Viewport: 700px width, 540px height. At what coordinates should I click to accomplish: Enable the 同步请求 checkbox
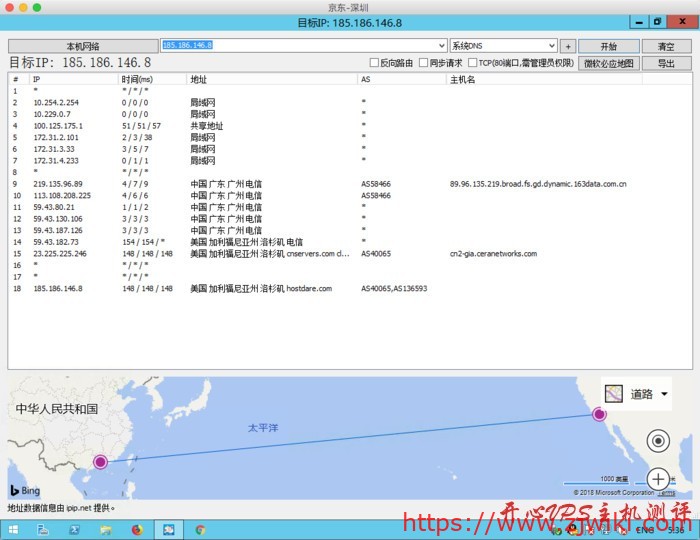(423, 62)
